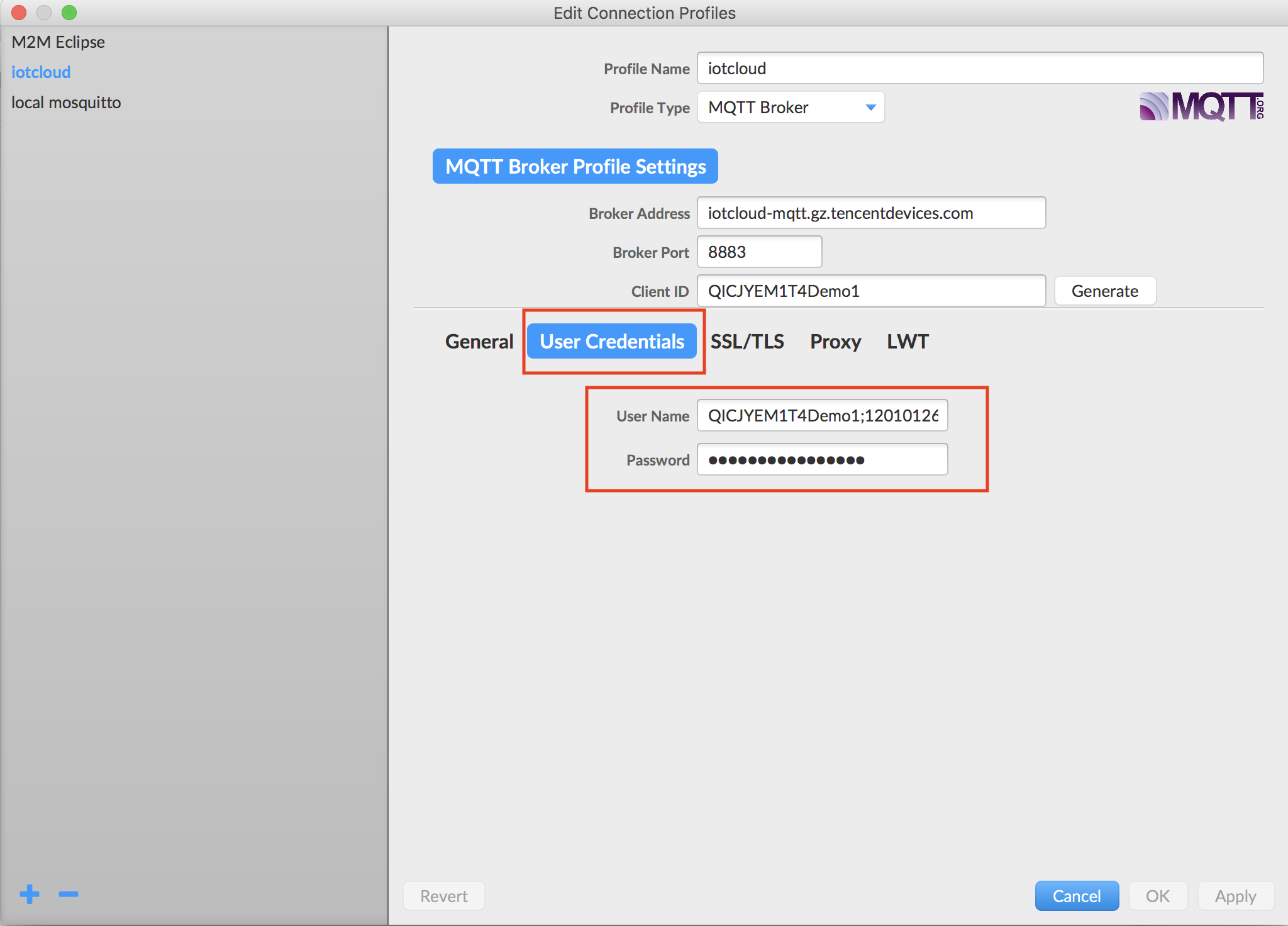Switch to the LWT tab

coord(908,341)
